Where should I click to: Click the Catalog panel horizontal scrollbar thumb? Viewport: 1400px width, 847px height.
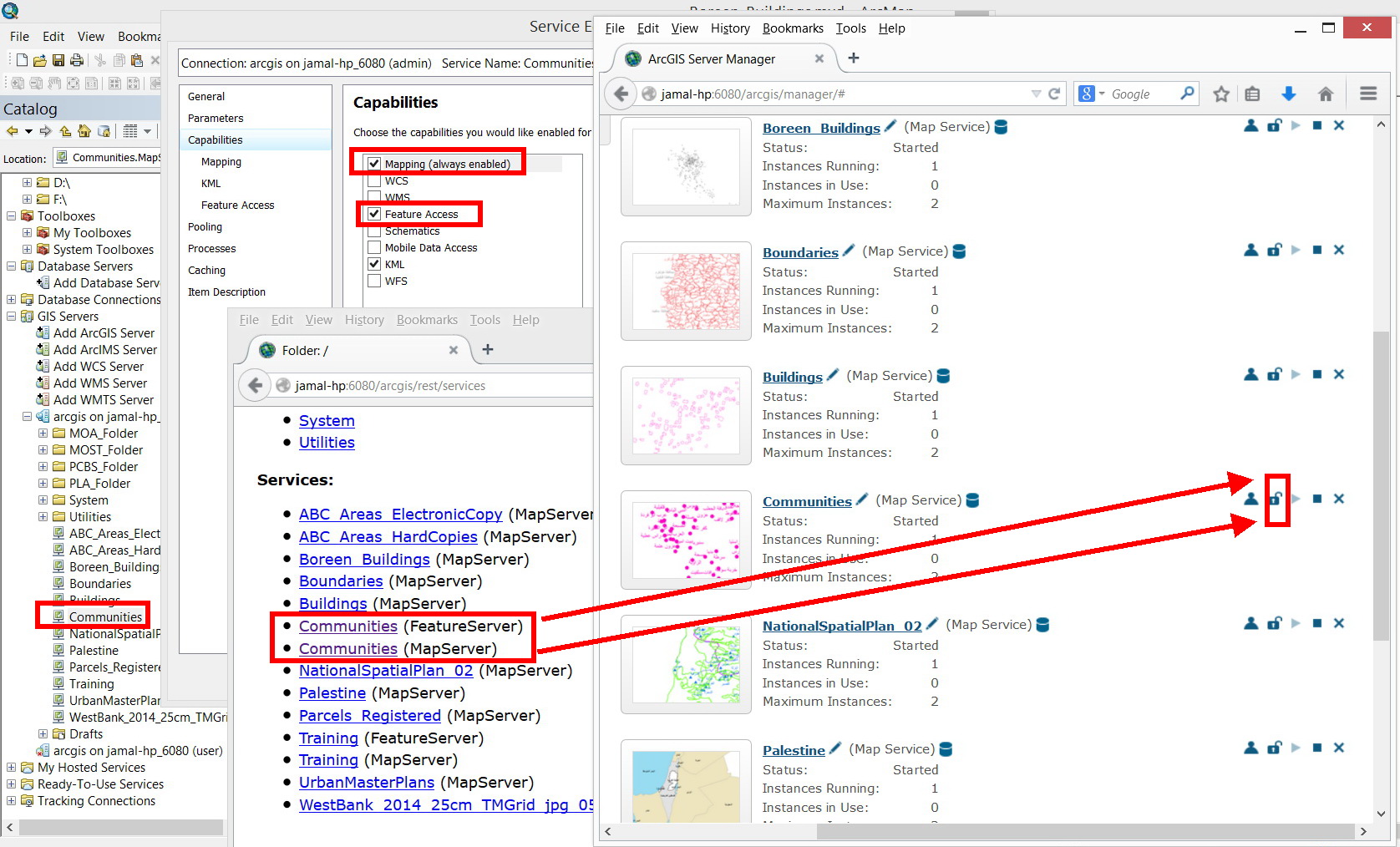121,827
